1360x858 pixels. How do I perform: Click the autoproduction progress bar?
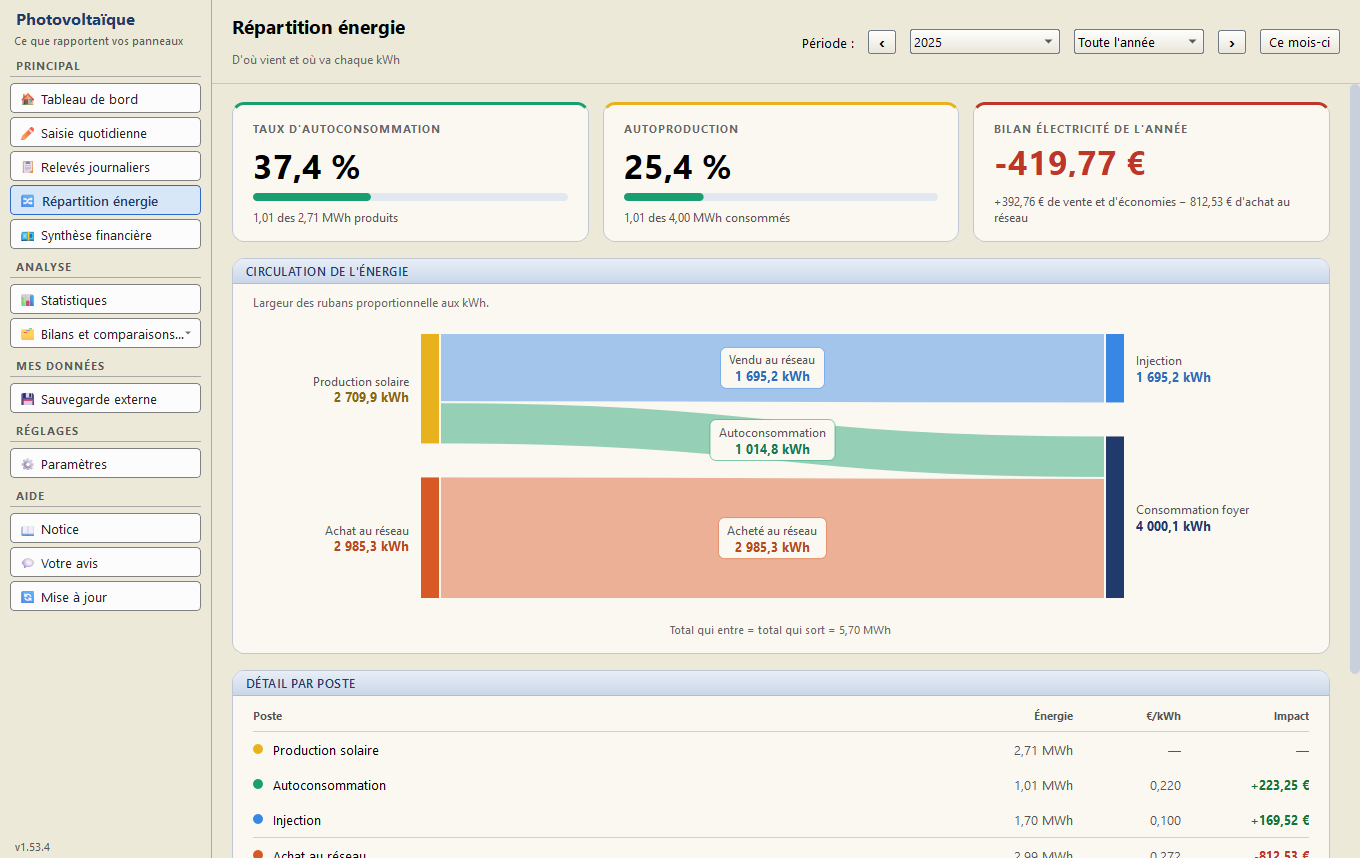point(781,197)
